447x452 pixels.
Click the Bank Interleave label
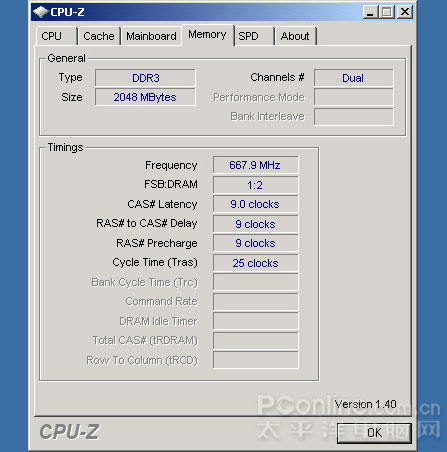pos(267,116)
